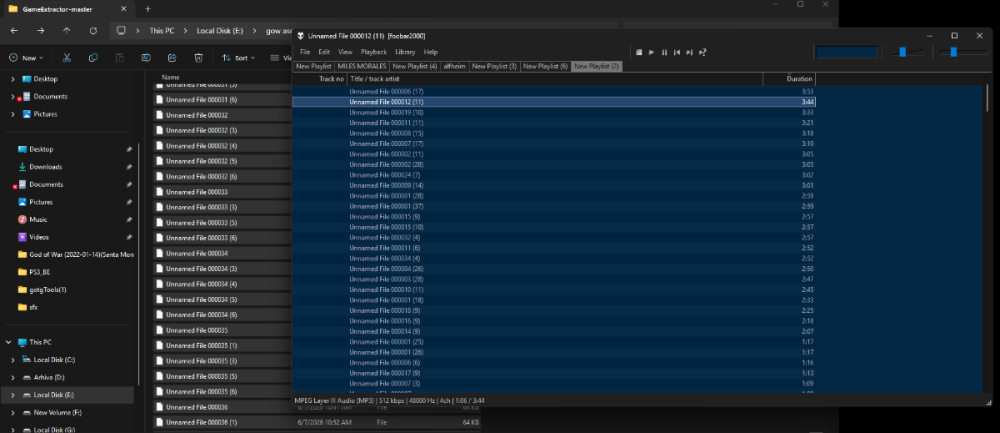This screenshot has width=1000, height=433.
Task: Skip to next track in foobar2000
Action: [x=689, y=52]
